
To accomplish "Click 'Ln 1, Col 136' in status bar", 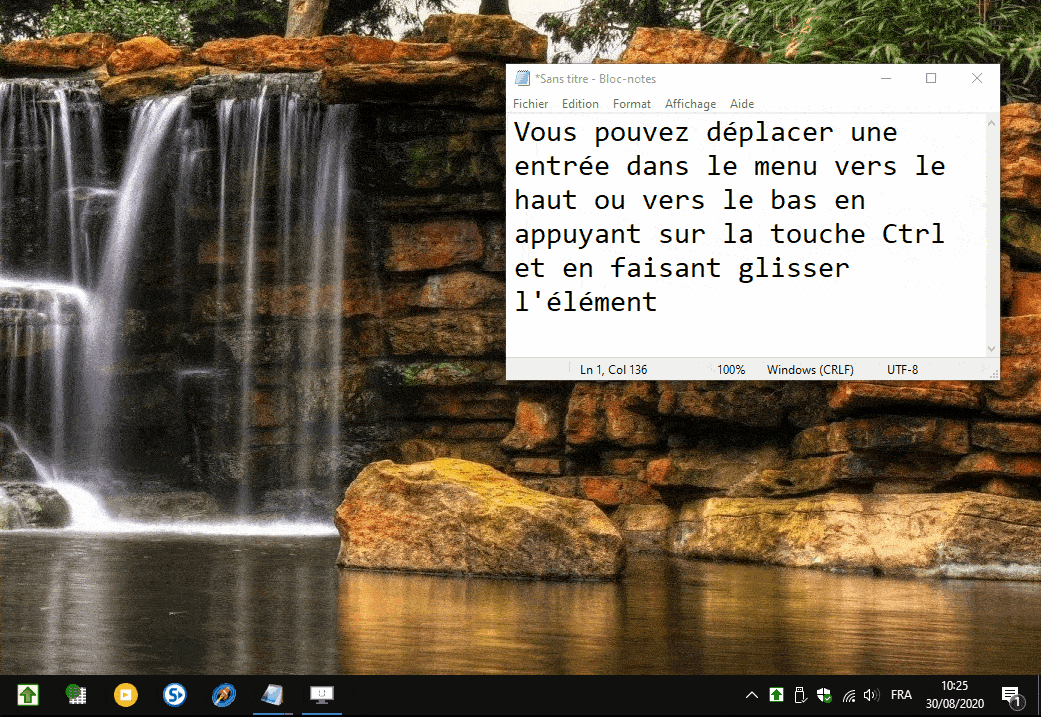I will [613, 370].
